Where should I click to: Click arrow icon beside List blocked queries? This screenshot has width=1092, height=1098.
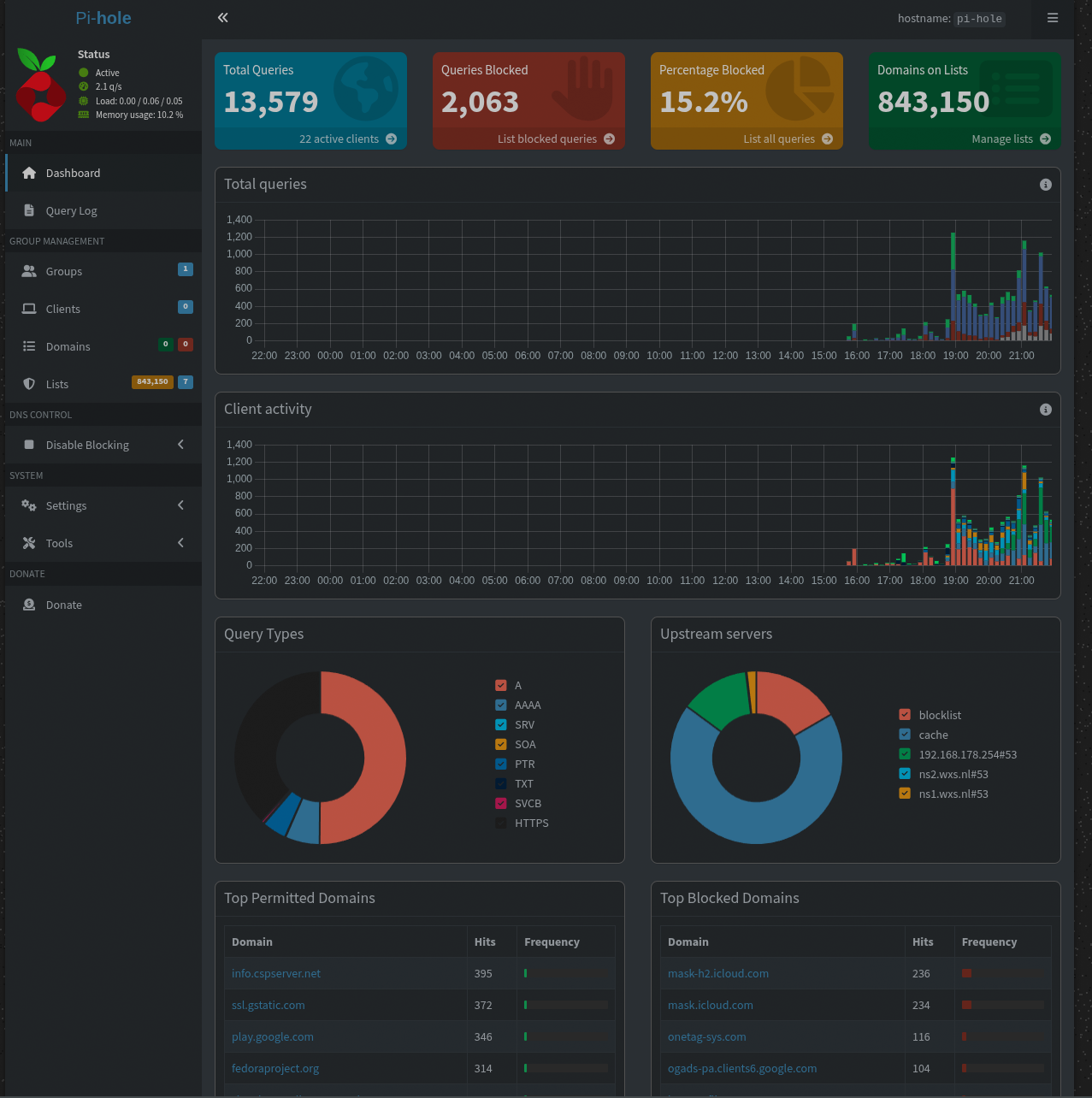[609, 139]
